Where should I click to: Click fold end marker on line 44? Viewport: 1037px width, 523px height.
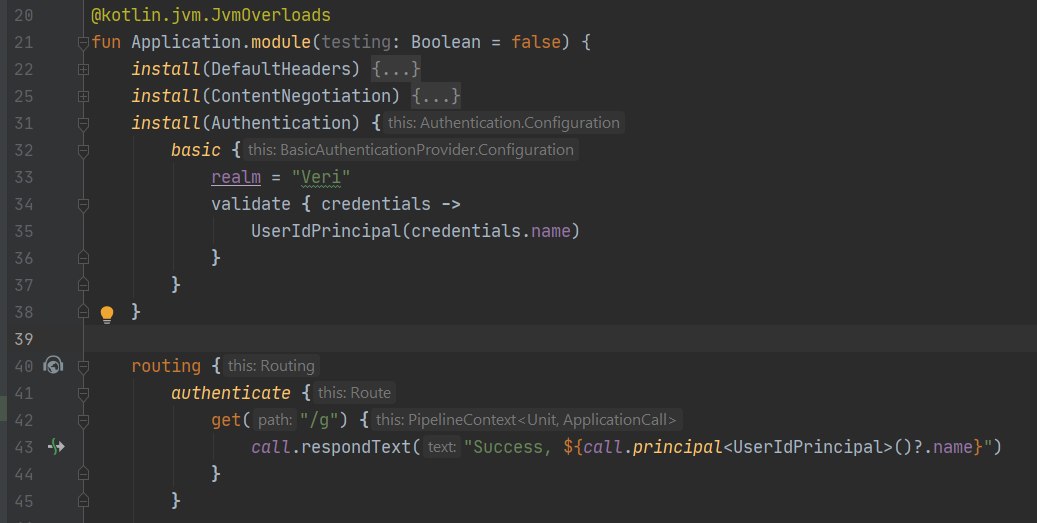pos(83,473)
